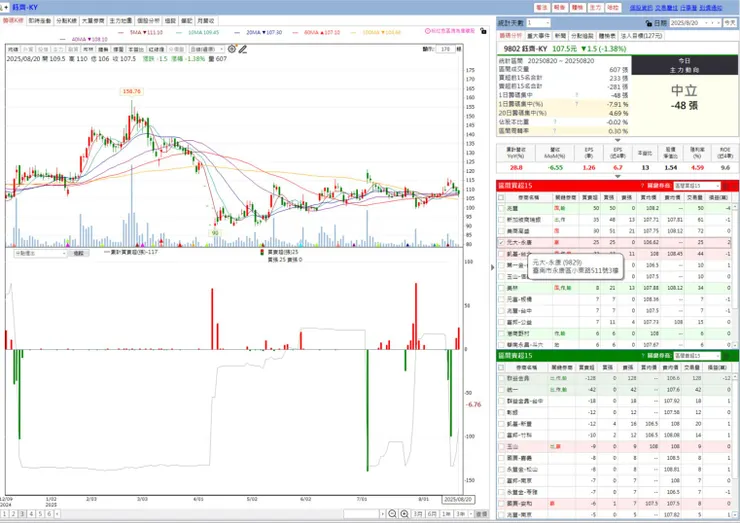Collapse the right panel with the splitter arrow
740x523 pixels.
click(492, 267)
